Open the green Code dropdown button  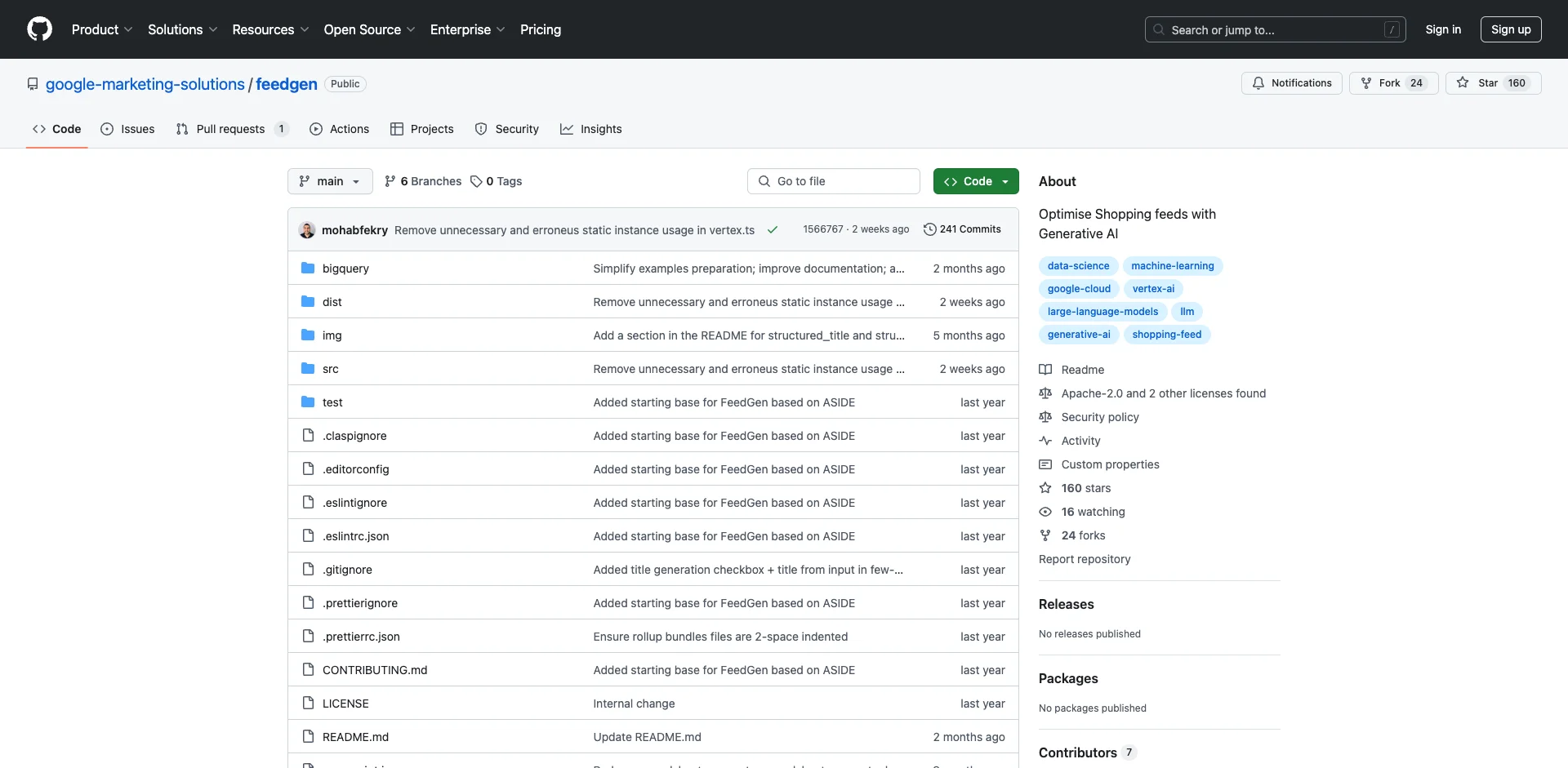point(976,181)
